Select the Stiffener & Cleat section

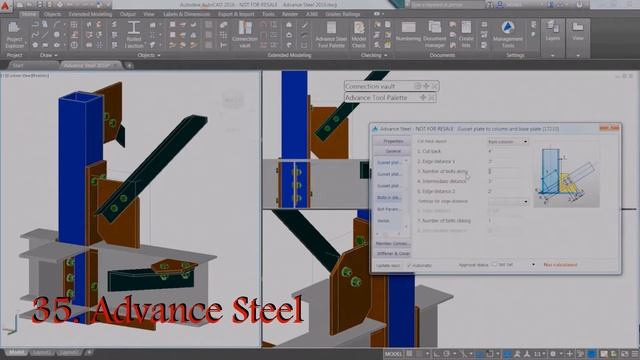pyautogui.click(x=393, y=254)
